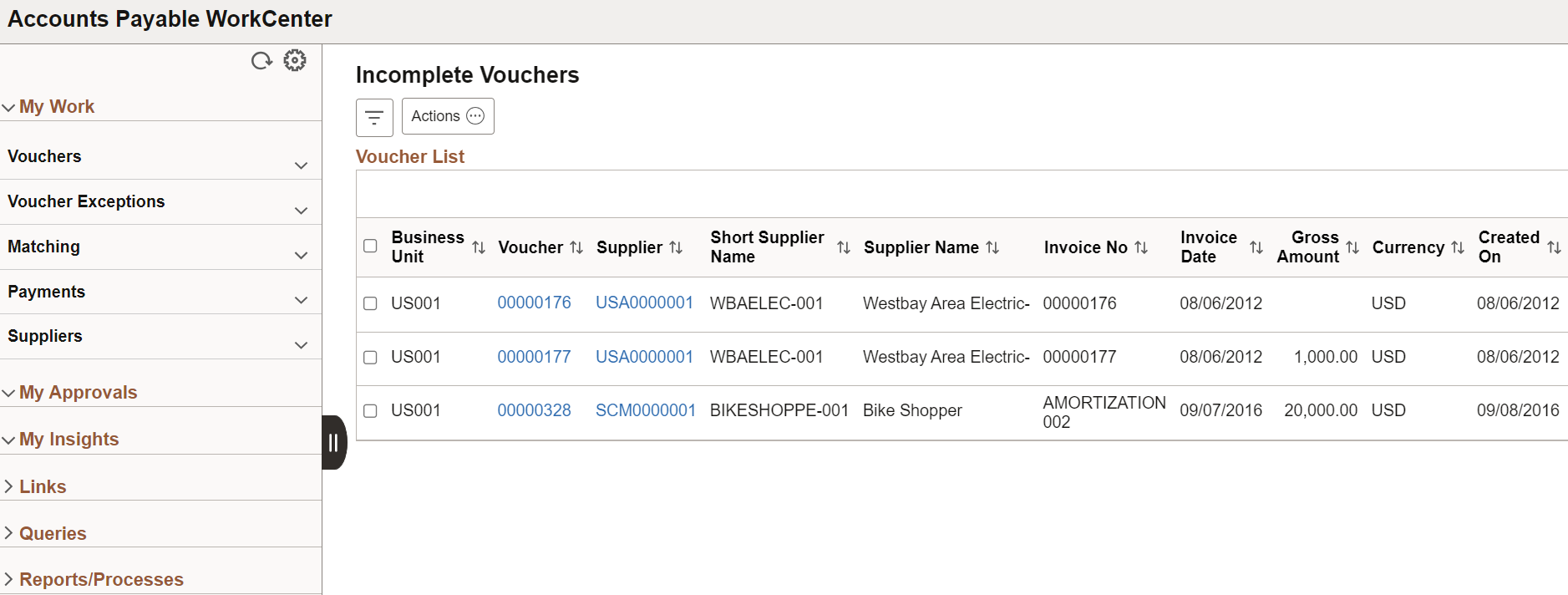This screenshot has width=1568, height=595.
Task: Sort by Gross Amount column
Action: tap(1352, 247)
